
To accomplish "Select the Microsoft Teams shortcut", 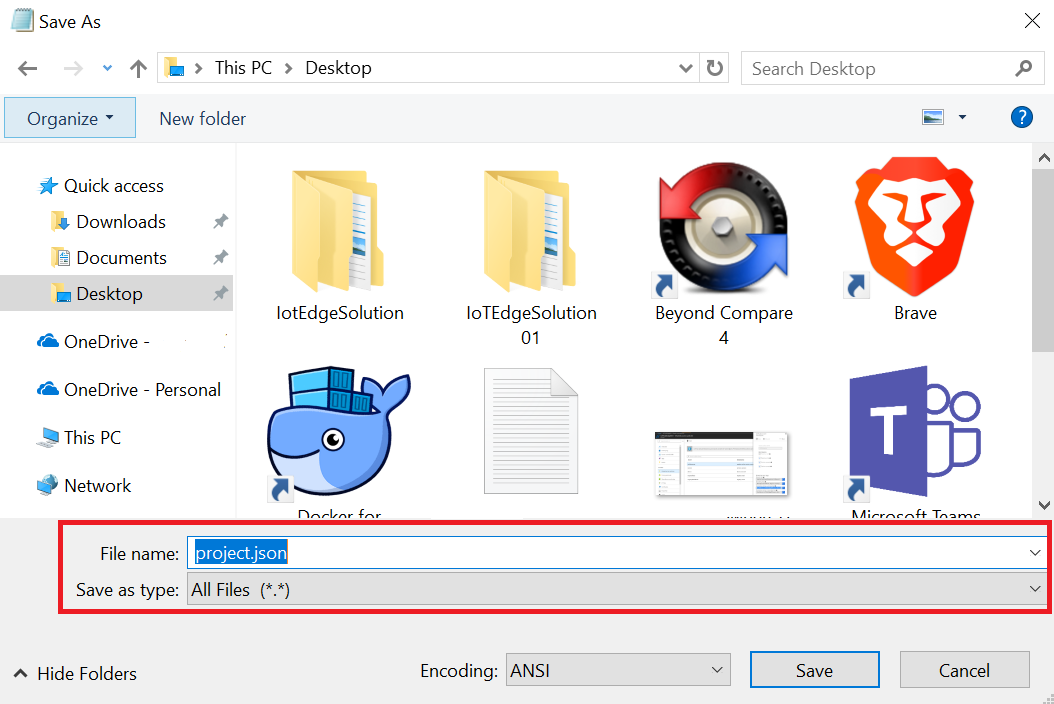I will pos(915,440).
